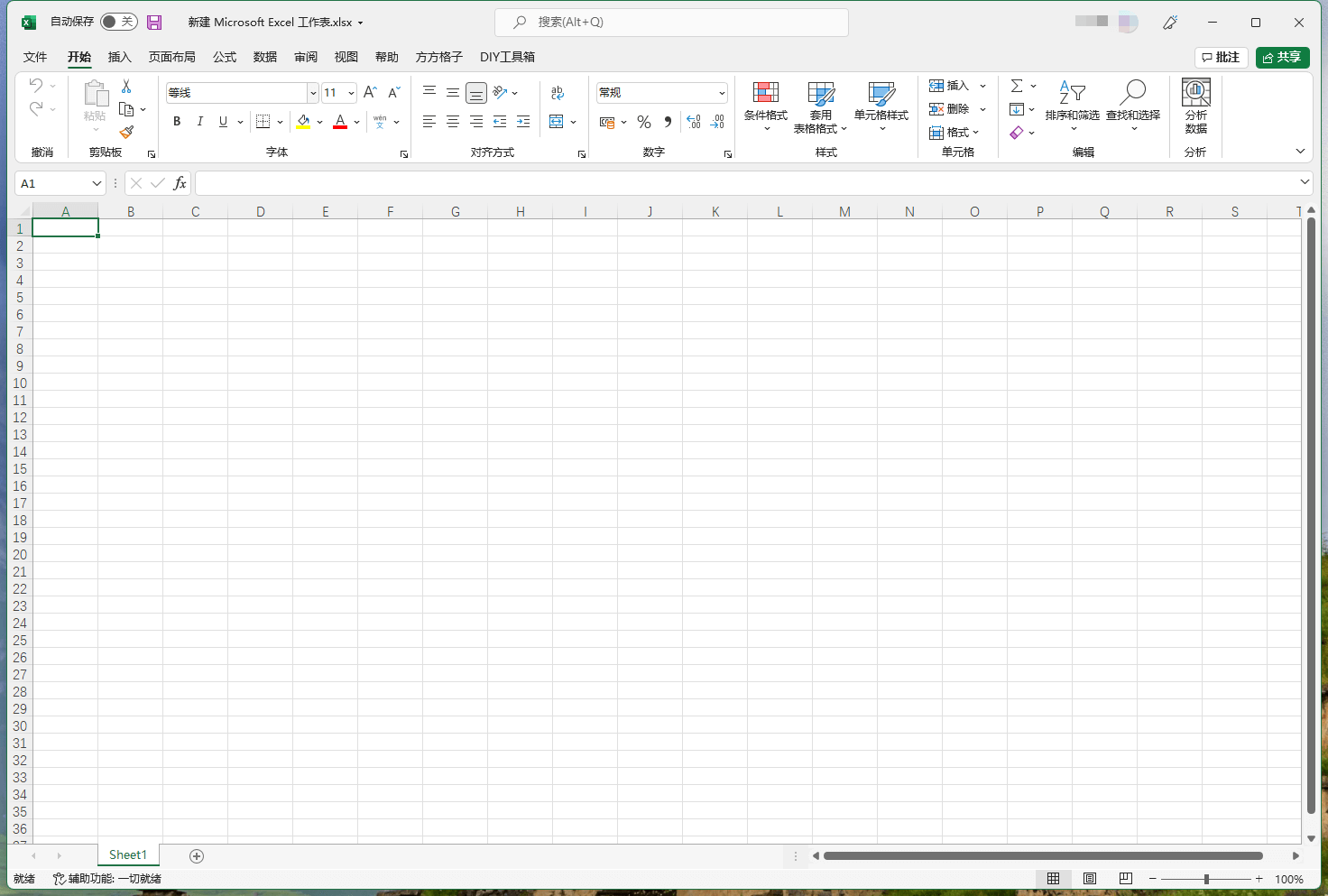Decrease font size with smaller A icon
Image resolution: width=1328 pixels, height=896 pixels.
pyautogui.click(x=394, y=93)
